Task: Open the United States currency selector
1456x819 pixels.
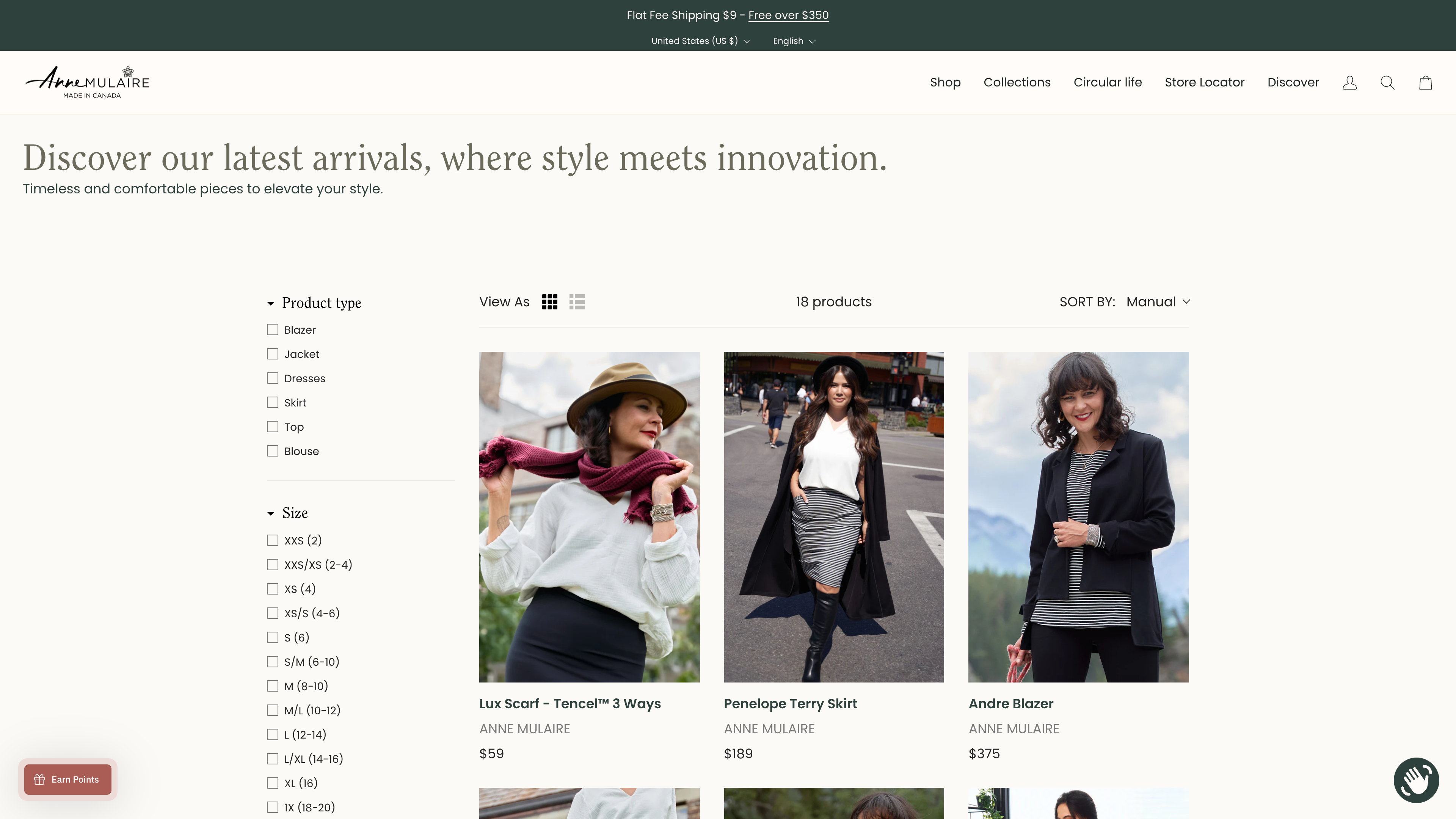Action: (x=700, y=41)
